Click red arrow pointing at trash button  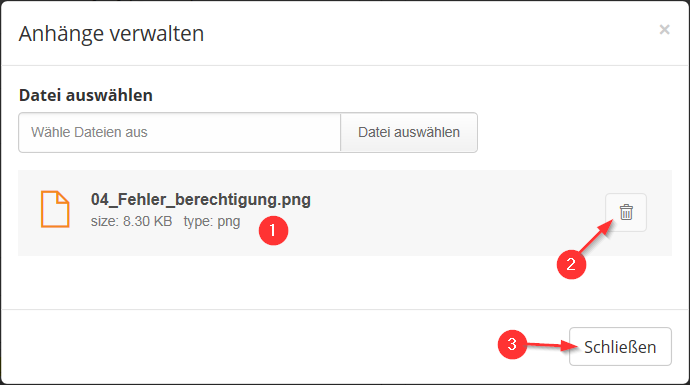pos(596,236)
